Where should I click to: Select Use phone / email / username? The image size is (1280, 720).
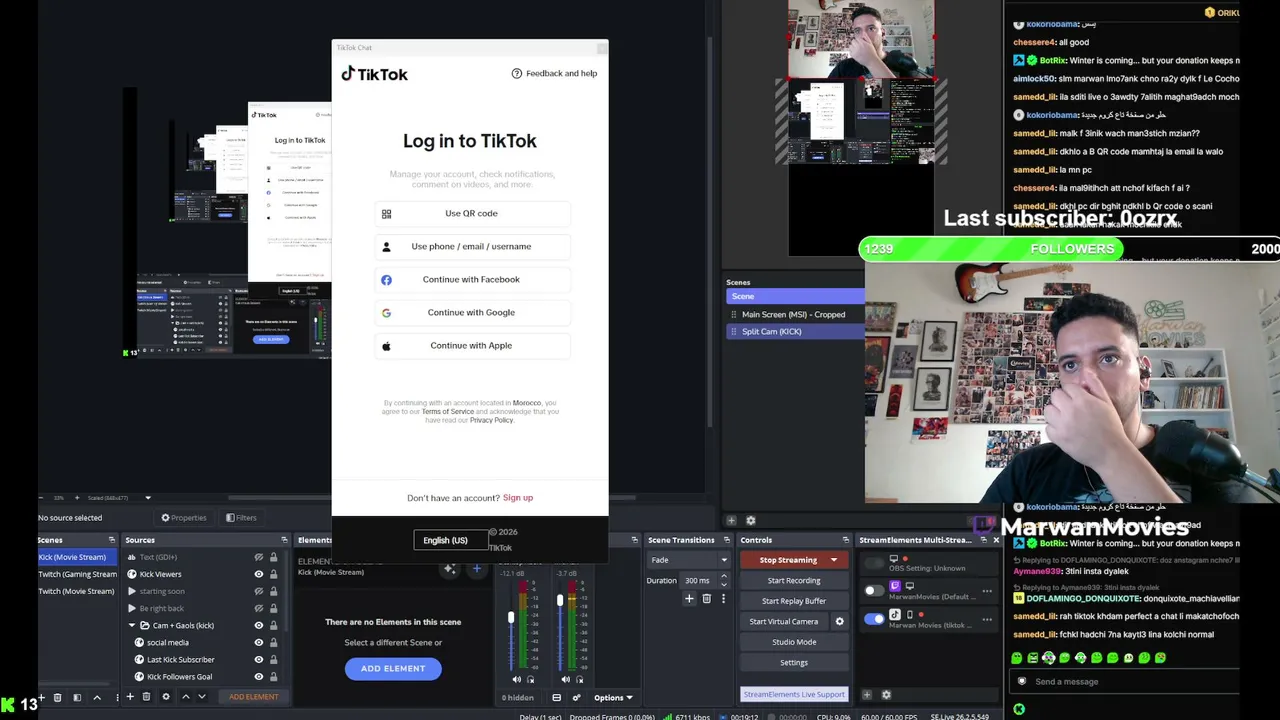click(471, 246)
